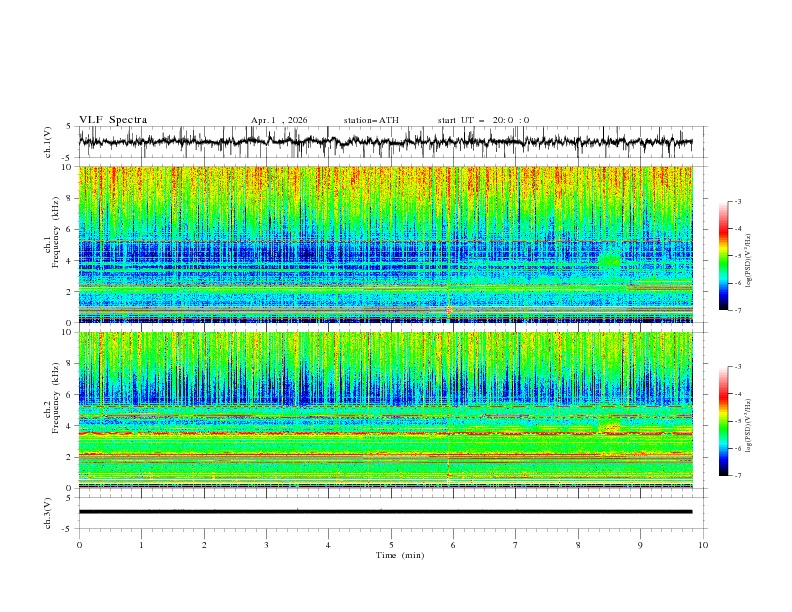Click the ch.1 voltage waveform trace
This screenshot has height=612, width=792.
[385, 142]
